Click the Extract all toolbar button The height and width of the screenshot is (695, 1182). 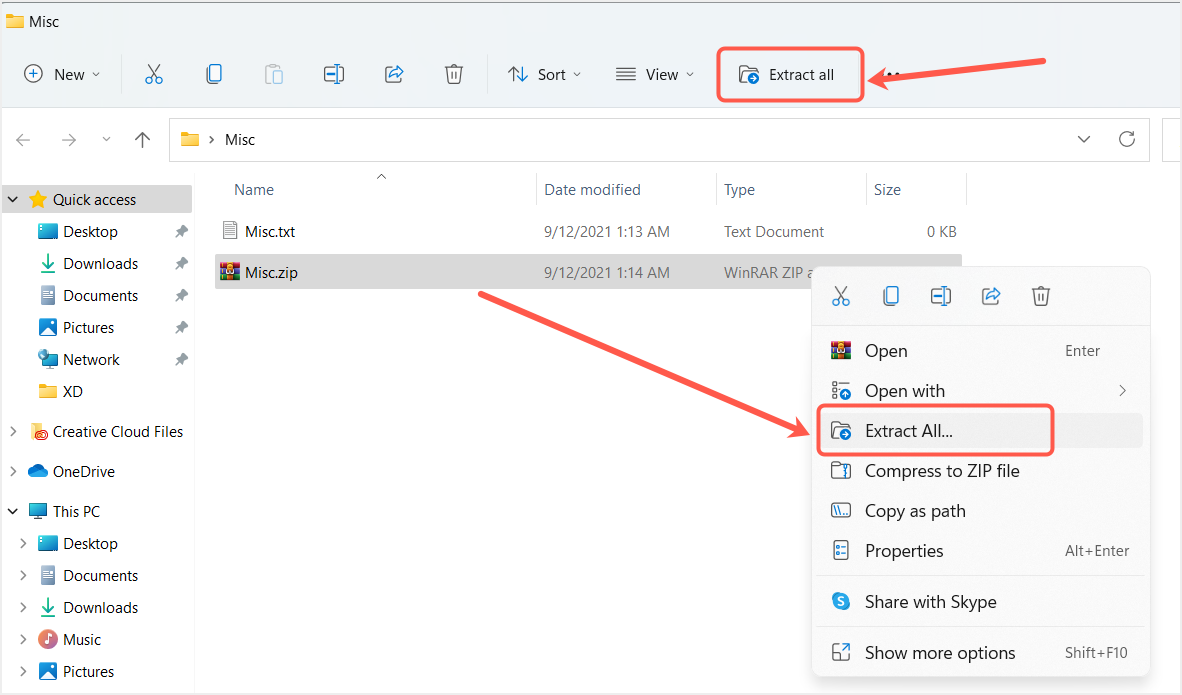[788, 74]
